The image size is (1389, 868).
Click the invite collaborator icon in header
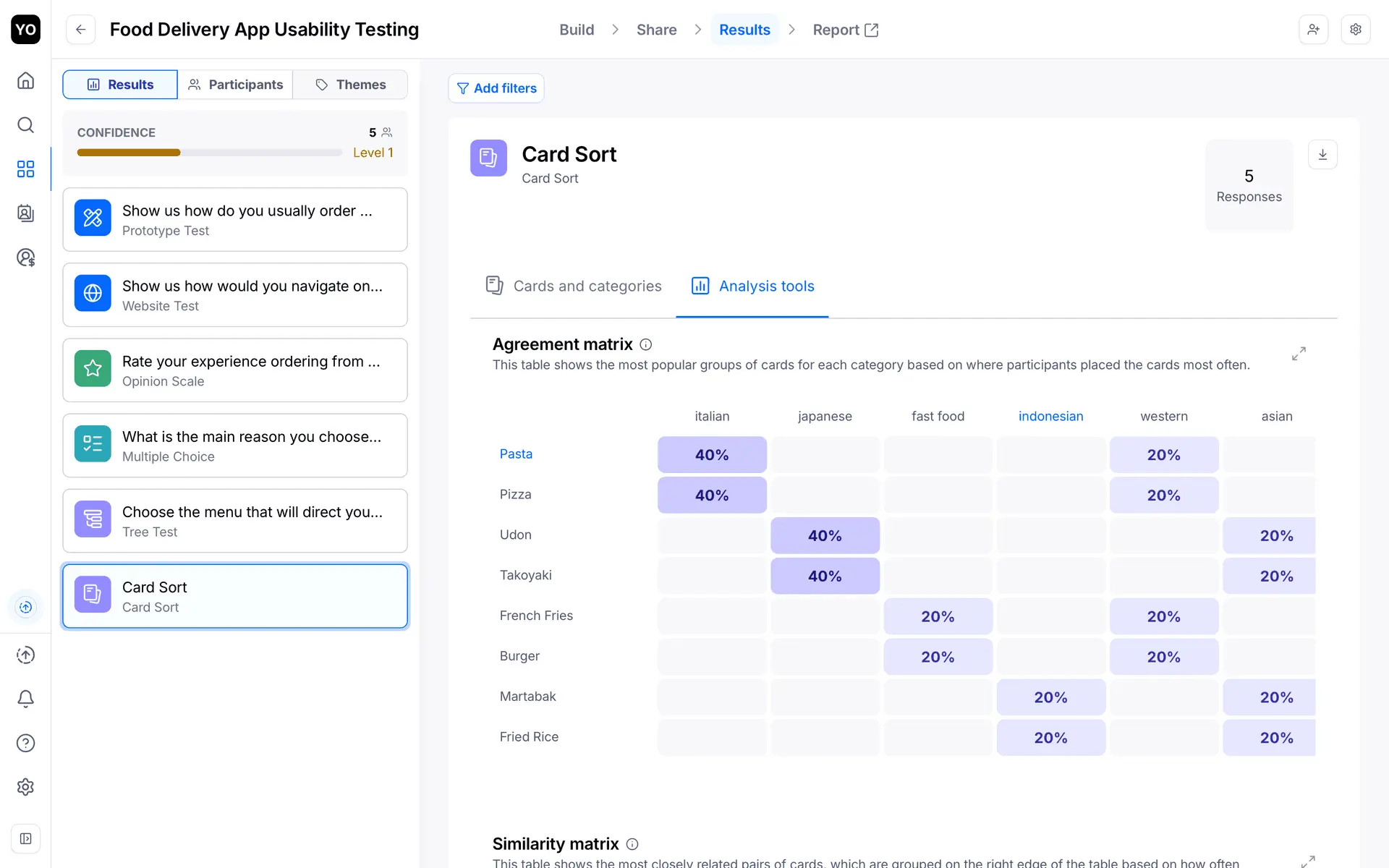1313,30
